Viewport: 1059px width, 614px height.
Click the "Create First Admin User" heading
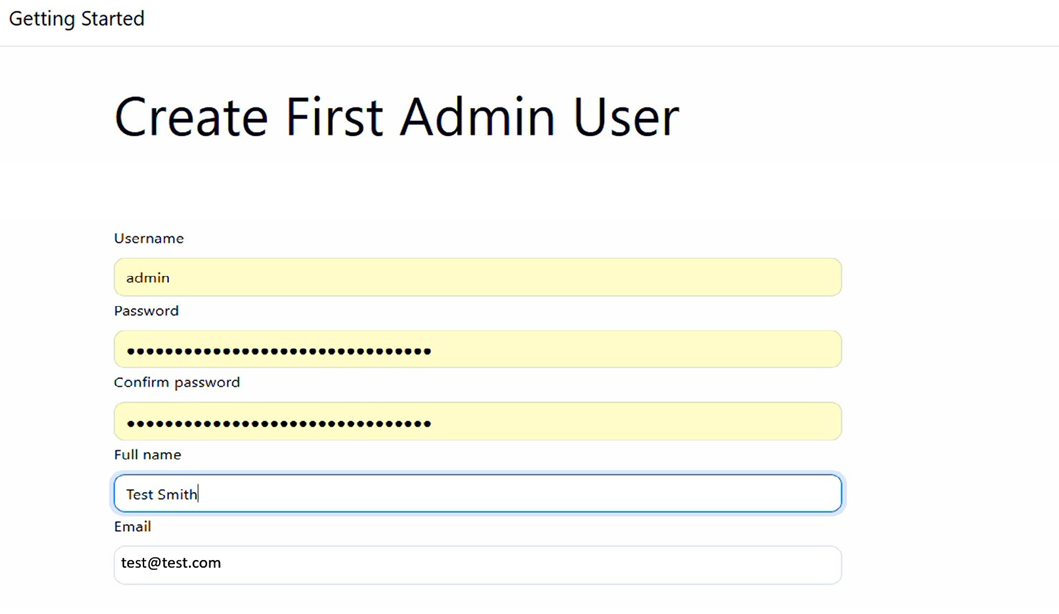[396, 118]
